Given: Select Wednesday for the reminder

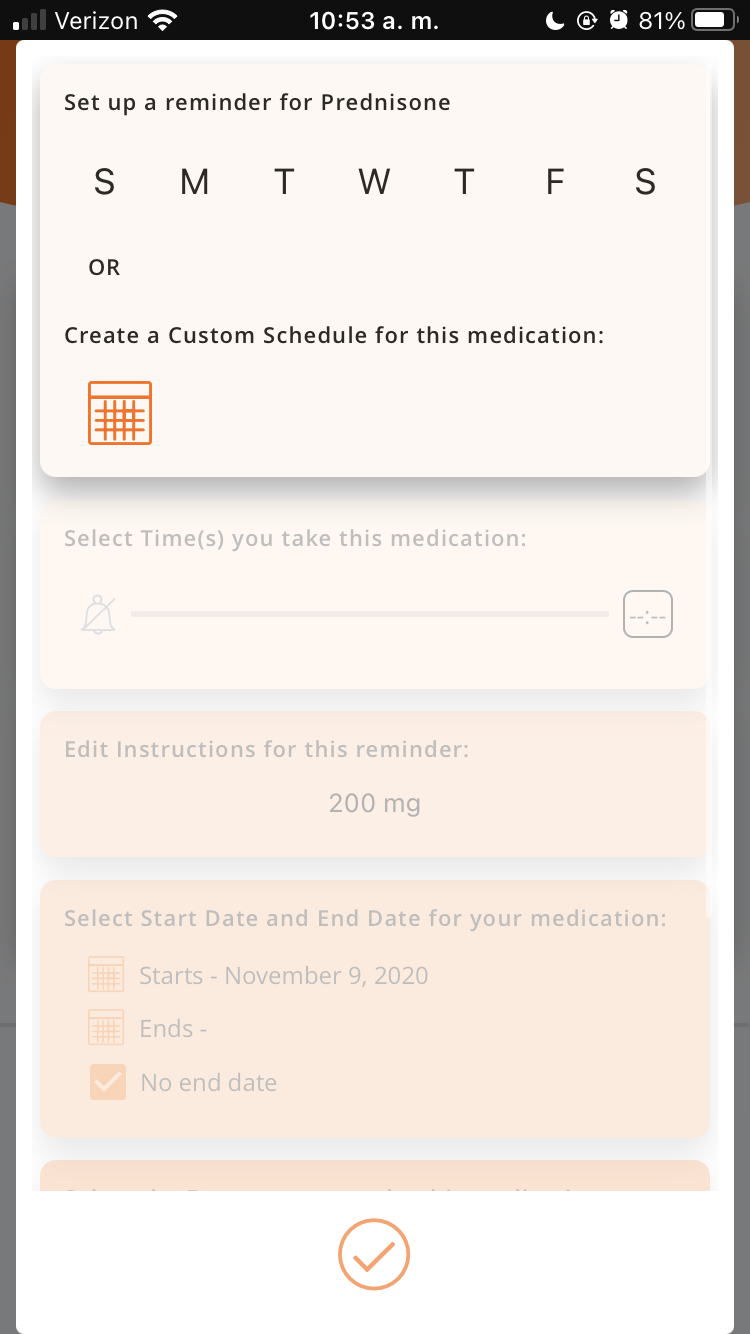Looking at the screenshot, I should tap(374, 182).
